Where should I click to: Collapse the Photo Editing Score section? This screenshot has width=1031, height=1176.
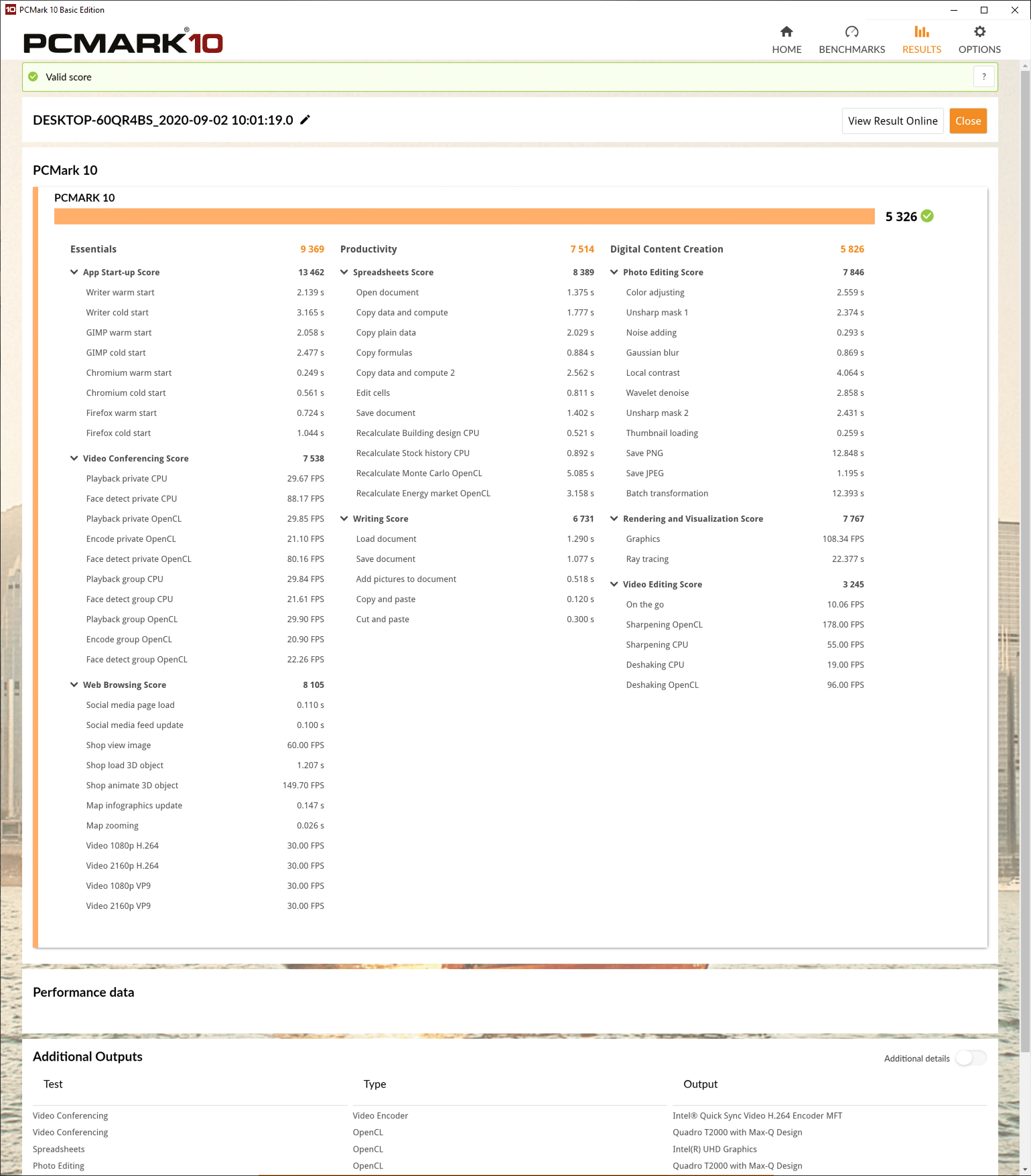614,272
